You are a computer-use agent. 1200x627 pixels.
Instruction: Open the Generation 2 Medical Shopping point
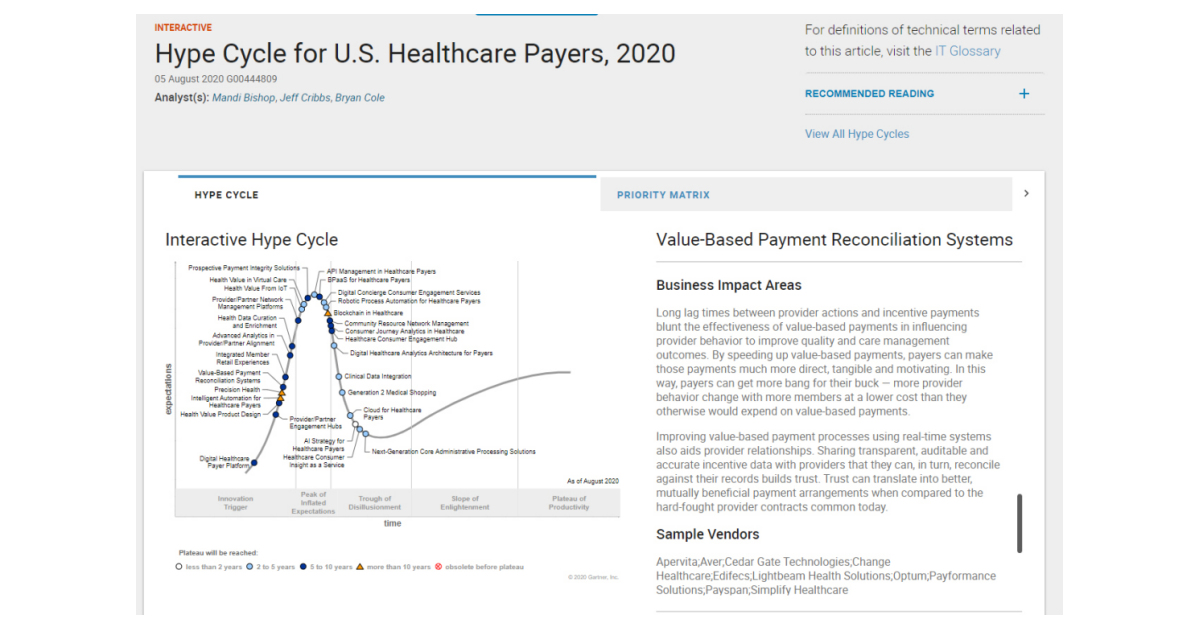point(341,391)
